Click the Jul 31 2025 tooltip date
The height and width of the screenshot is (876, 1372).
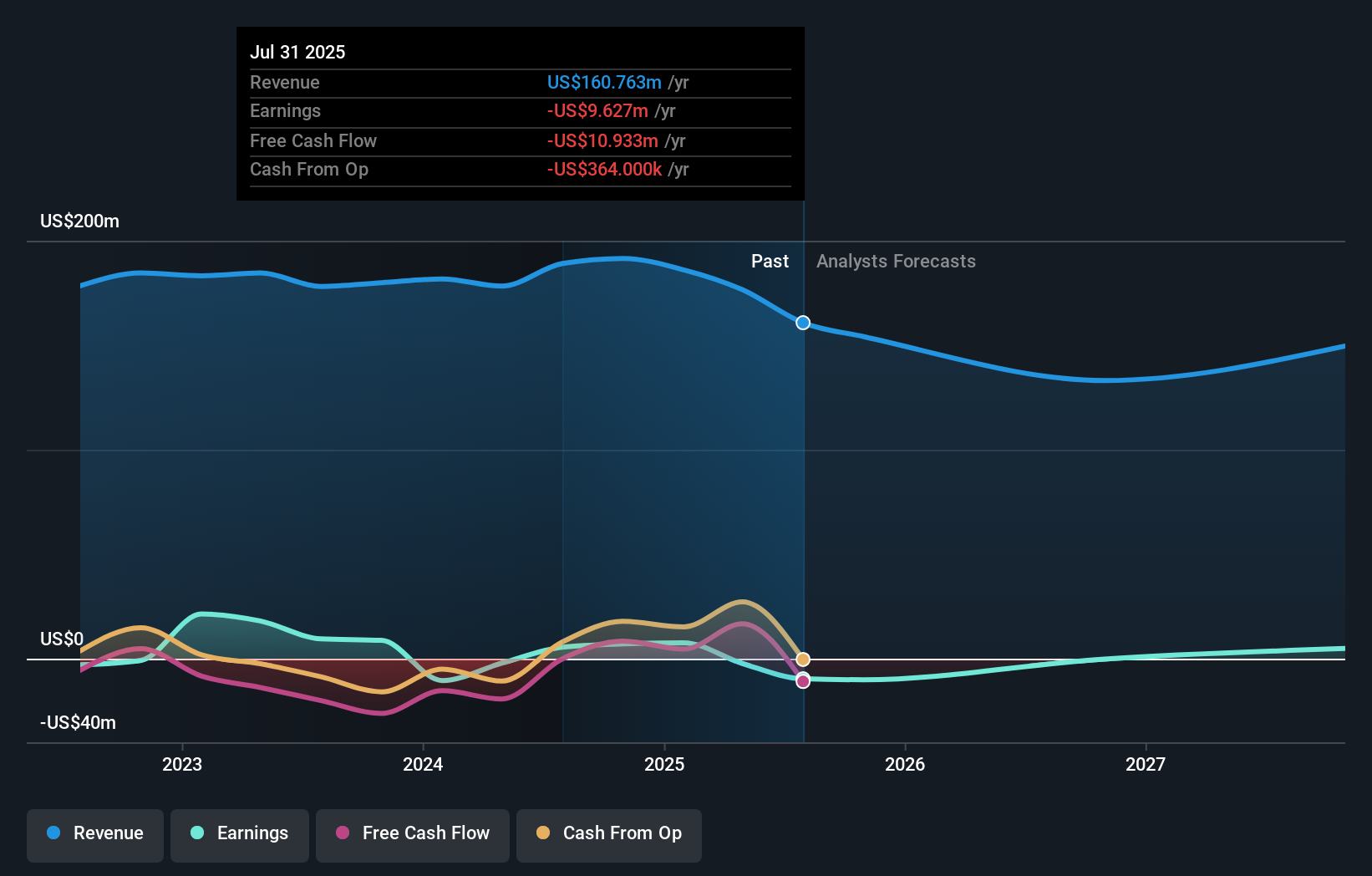click(x=297, y=52)
